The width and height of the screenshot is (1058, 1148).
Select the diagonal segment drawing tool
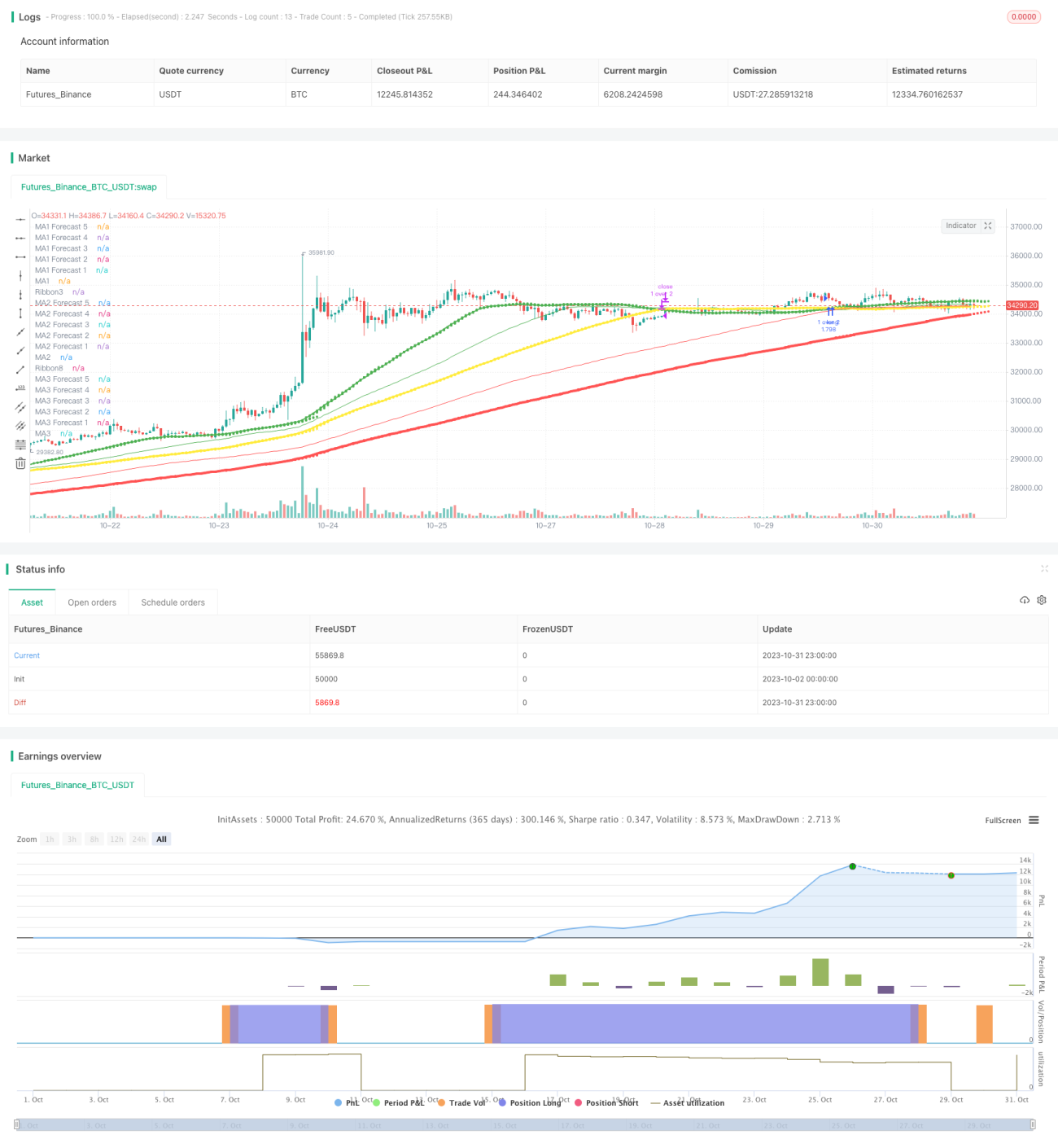point(20,370)
